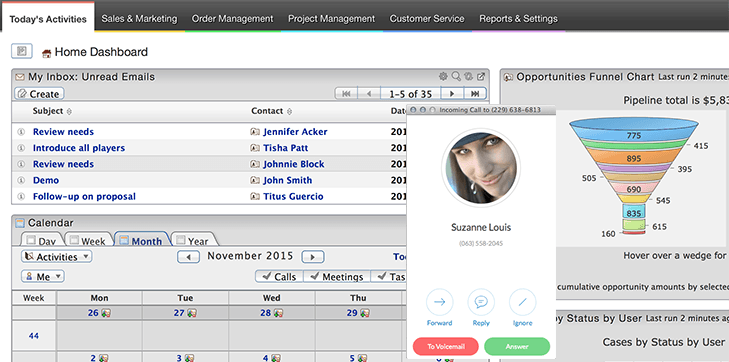
Task: Open the Follow-up on proposal email
Action: point(84,197)
